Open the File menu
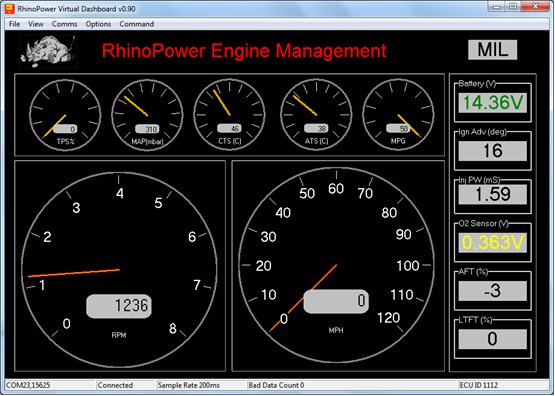Viewport: 555px width, 396px height. [x=15, y=24]
